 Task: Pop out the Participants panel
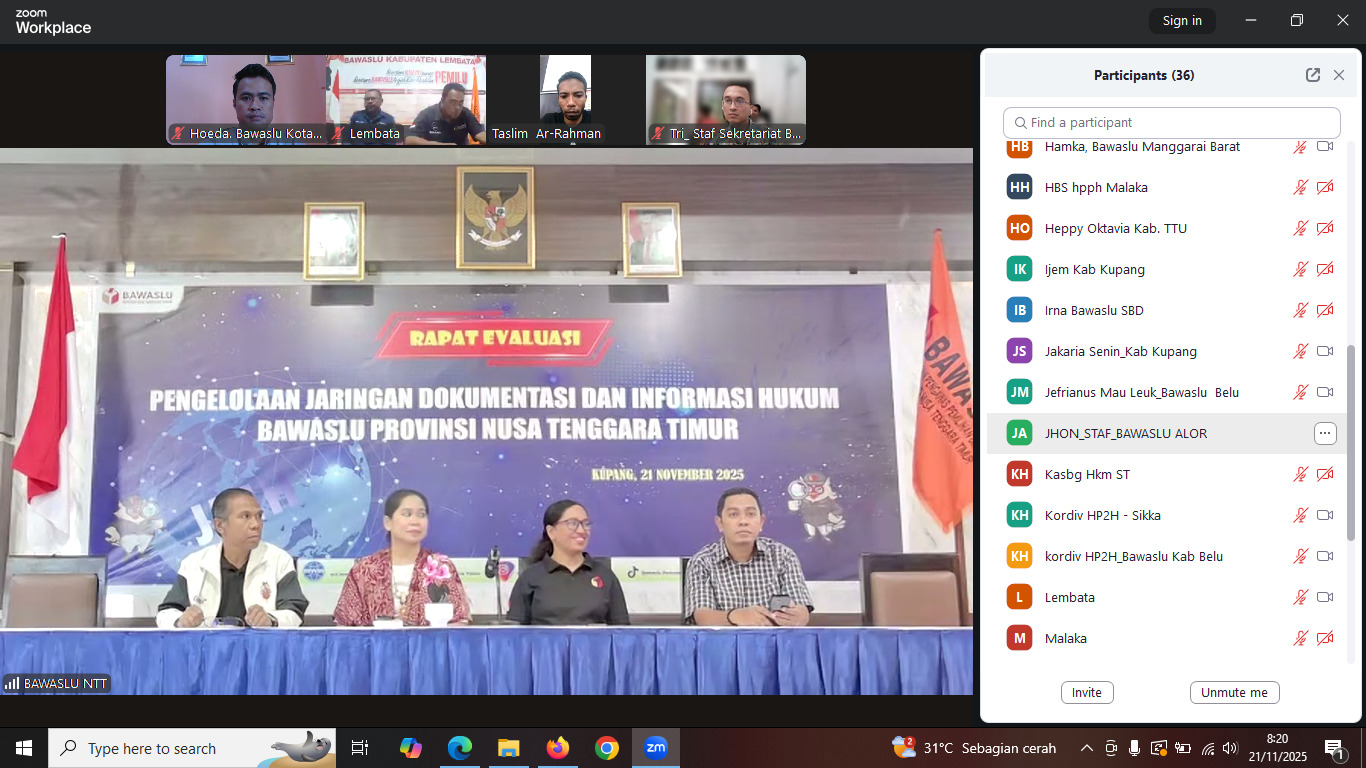1313,75
